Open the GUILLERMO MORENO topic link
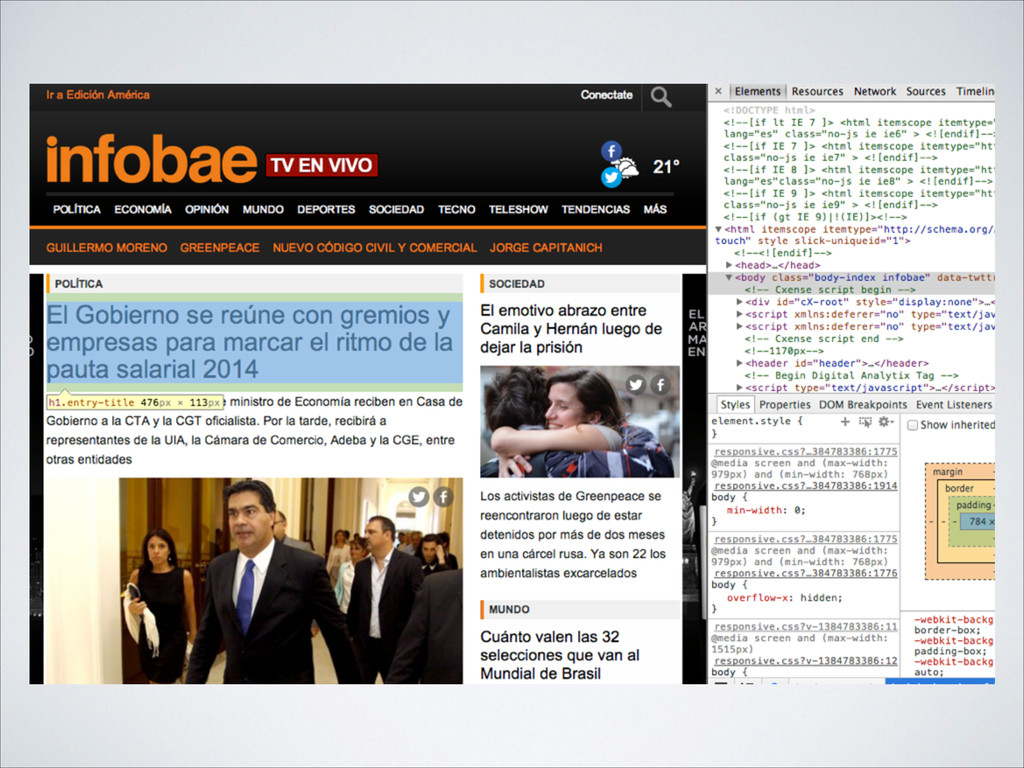The image size is (1024, 768). tap(106, 248)
